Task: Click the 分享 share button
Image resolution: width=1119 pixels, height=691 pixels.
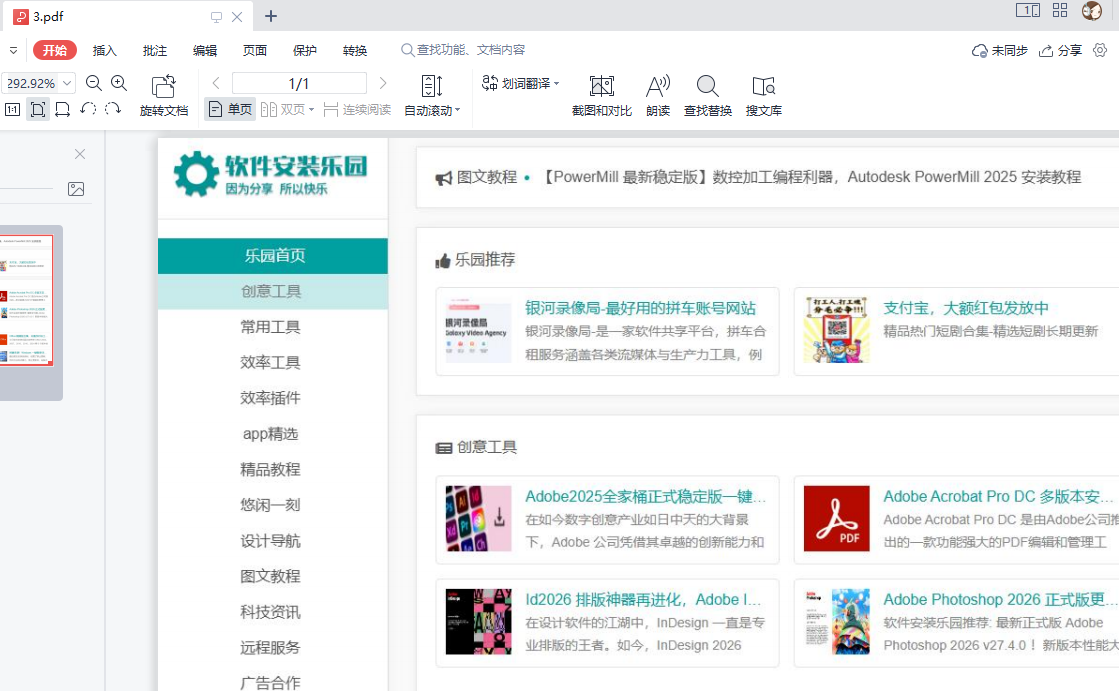Action: coord(1061,51)
